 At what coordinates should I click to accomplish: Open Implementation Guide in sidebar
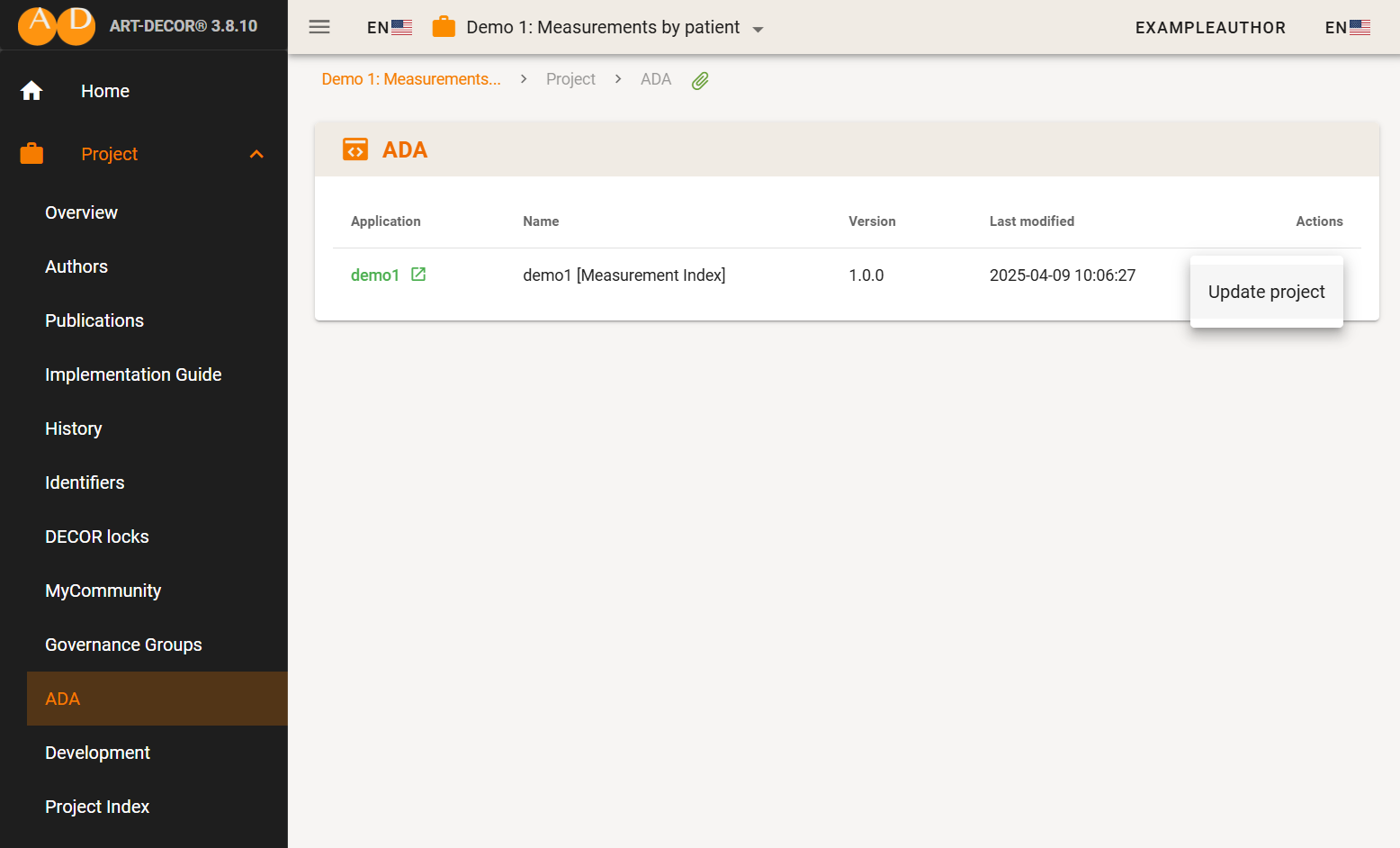(x=133, y=374)
